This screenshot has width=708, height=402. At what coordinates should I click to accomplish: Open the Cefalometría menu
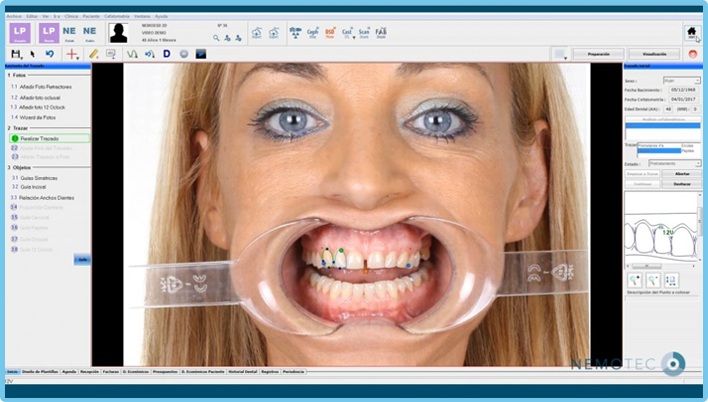click(x=117, y=16)
